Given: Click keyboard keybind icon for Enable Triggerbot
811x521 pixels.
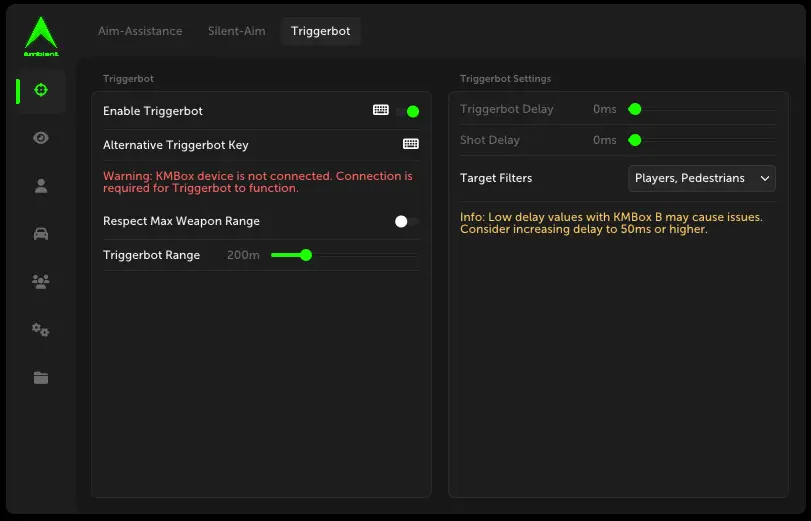Looking at the screenshot, I should coord(380,110).
